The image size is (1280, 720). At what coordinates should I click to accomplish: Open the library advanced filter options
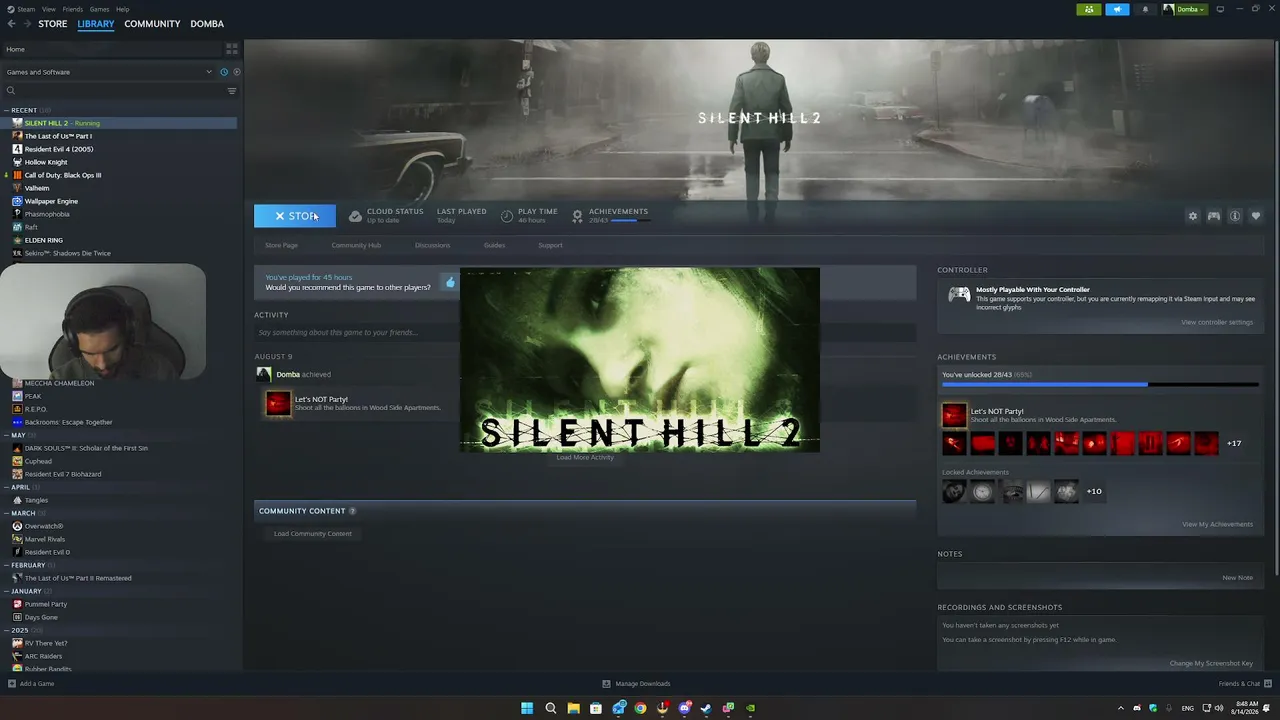(x=232, y=91)
